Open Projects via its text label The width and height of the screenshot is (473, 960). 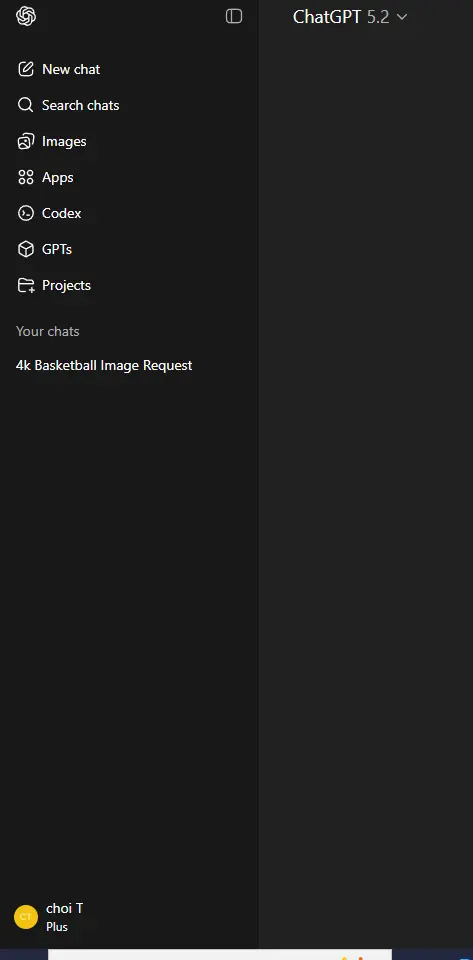coord(66,285)
